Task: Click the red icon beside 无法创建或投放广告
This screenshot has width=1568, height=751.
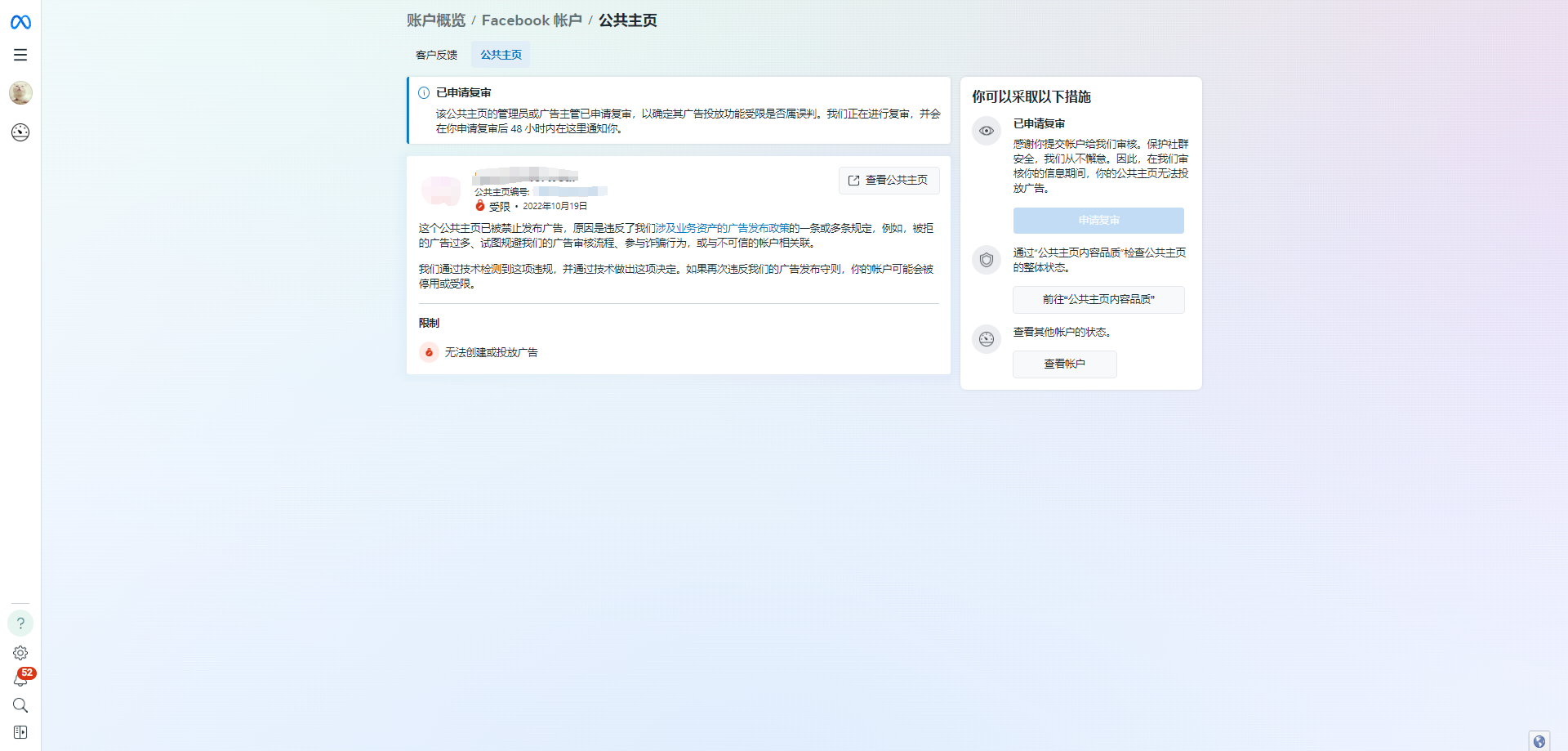Action: pos(429,352)
